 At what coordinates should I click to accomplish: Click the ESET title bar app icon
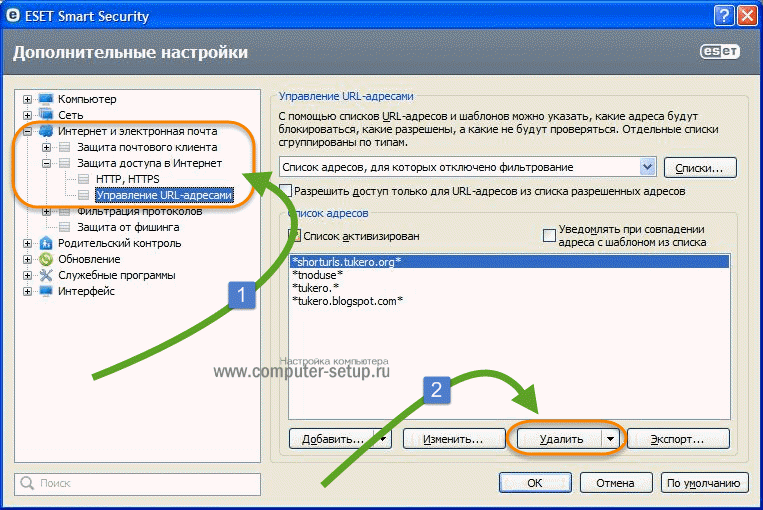click(13, 16)
